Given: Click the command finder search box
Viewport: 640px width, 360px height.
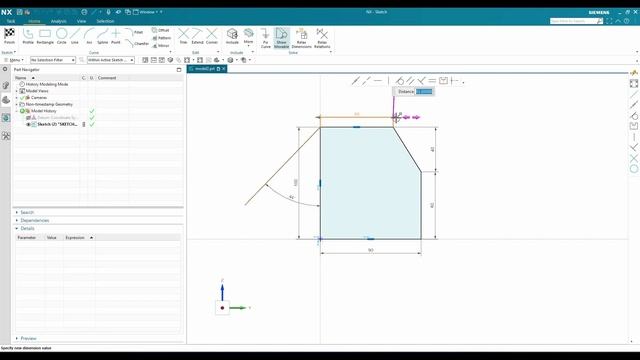Looking at the screenshot, I should [573, 21].
